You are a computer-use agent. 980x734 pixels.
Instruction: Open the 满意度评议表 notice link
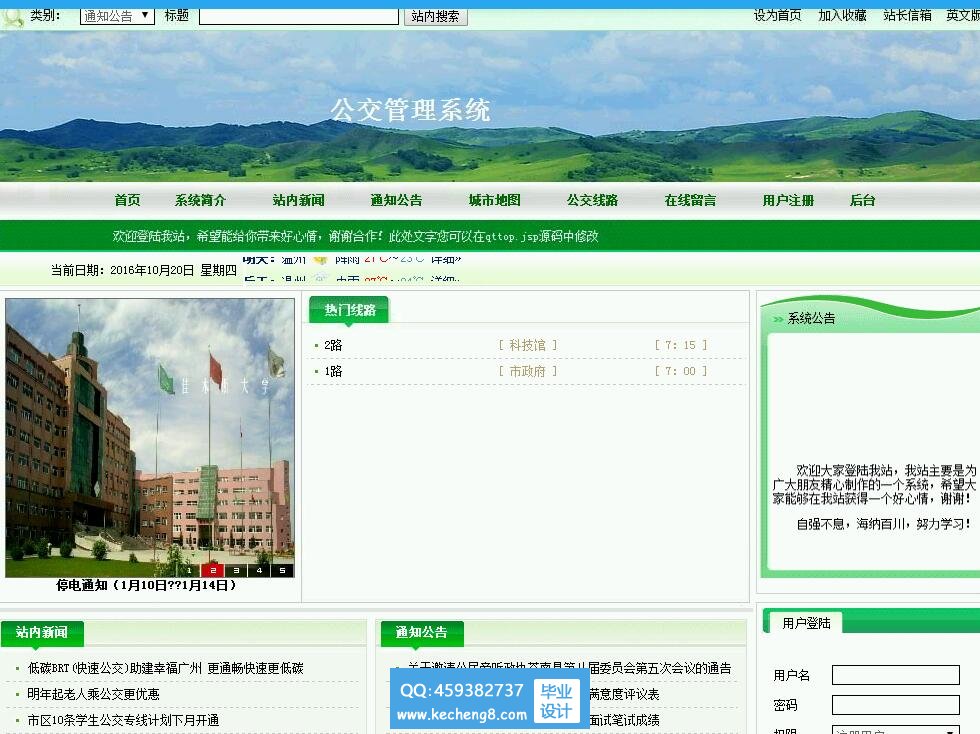tap(624, 694)
